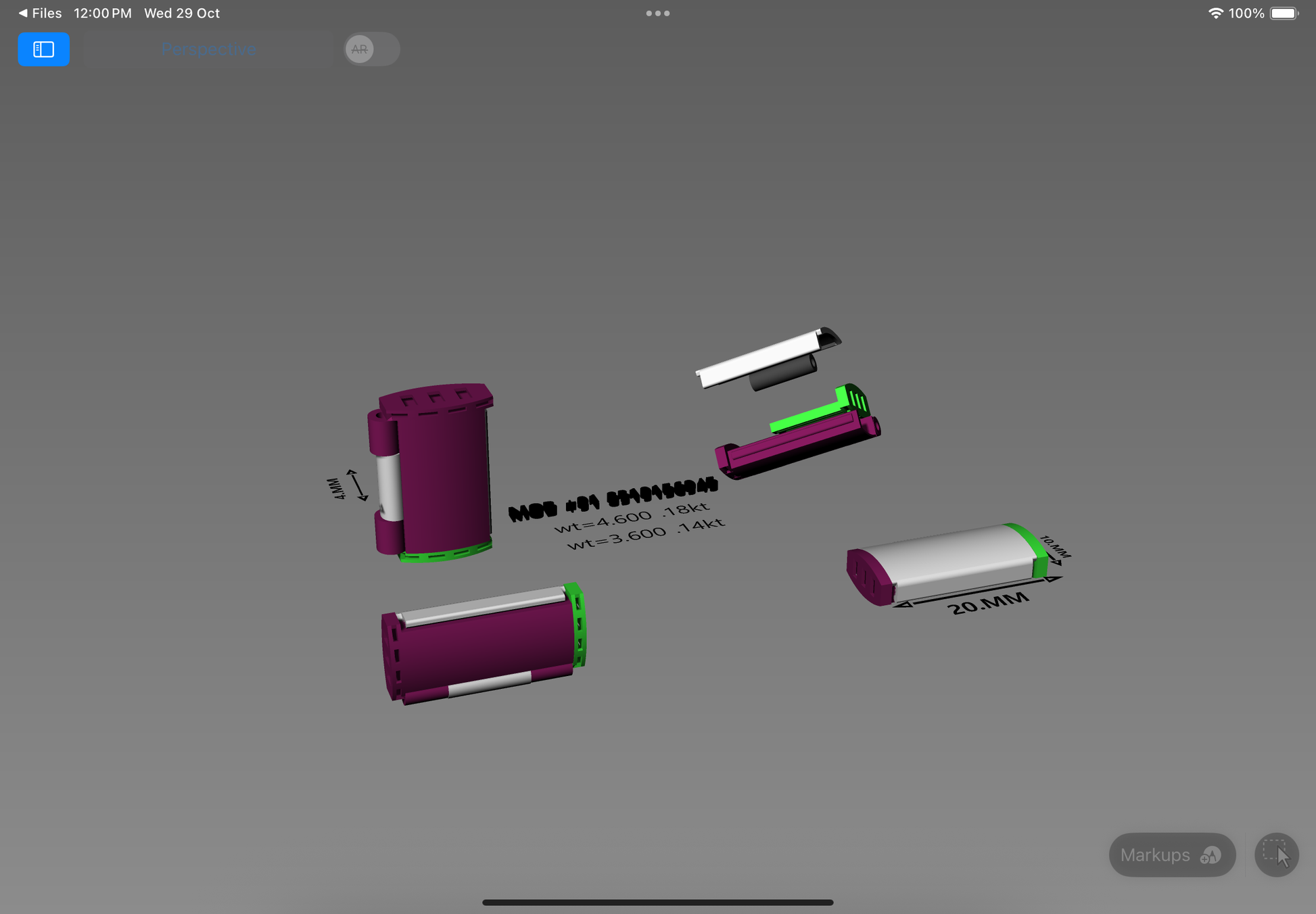Click the 4.MM dimension annotation
This screenshot has width=1316, height=914.
point(336,488)
